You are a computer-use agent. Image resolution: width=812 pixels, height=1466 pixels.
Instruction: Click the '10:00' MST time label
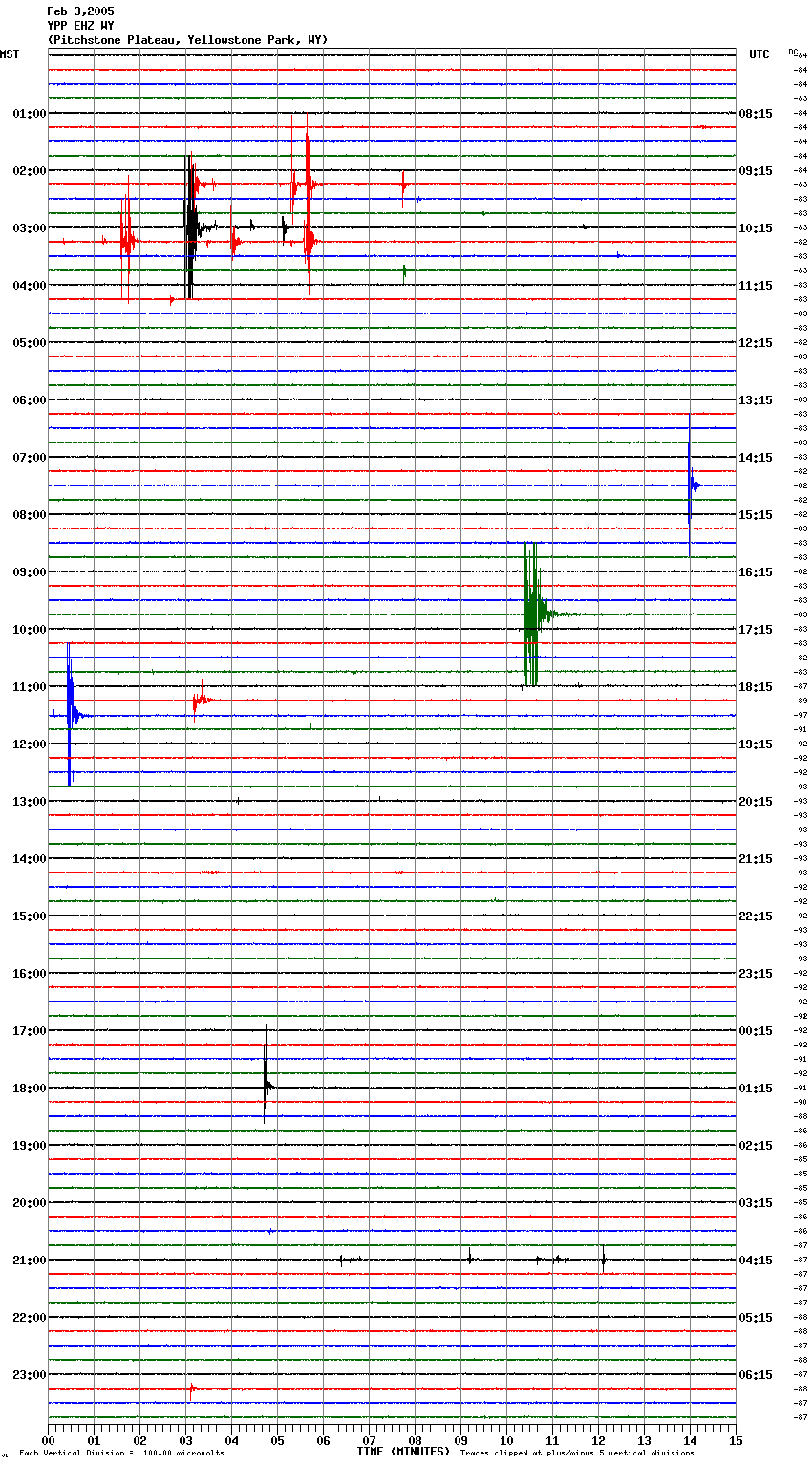pyautogui.click(x=30, y=630)
